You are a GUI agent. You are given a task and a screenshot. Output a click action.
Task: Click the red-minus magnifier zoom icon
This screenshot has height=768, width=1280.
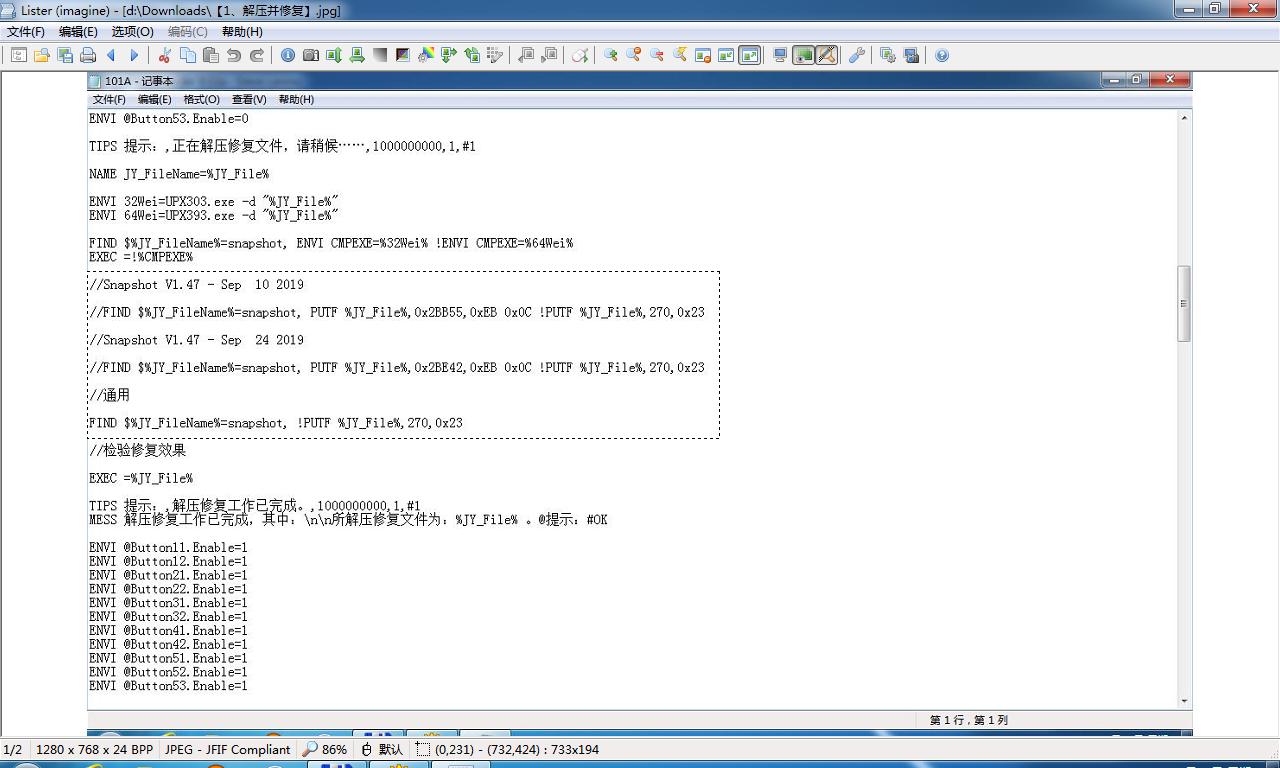pyautogui.click(x=656, y=55)
